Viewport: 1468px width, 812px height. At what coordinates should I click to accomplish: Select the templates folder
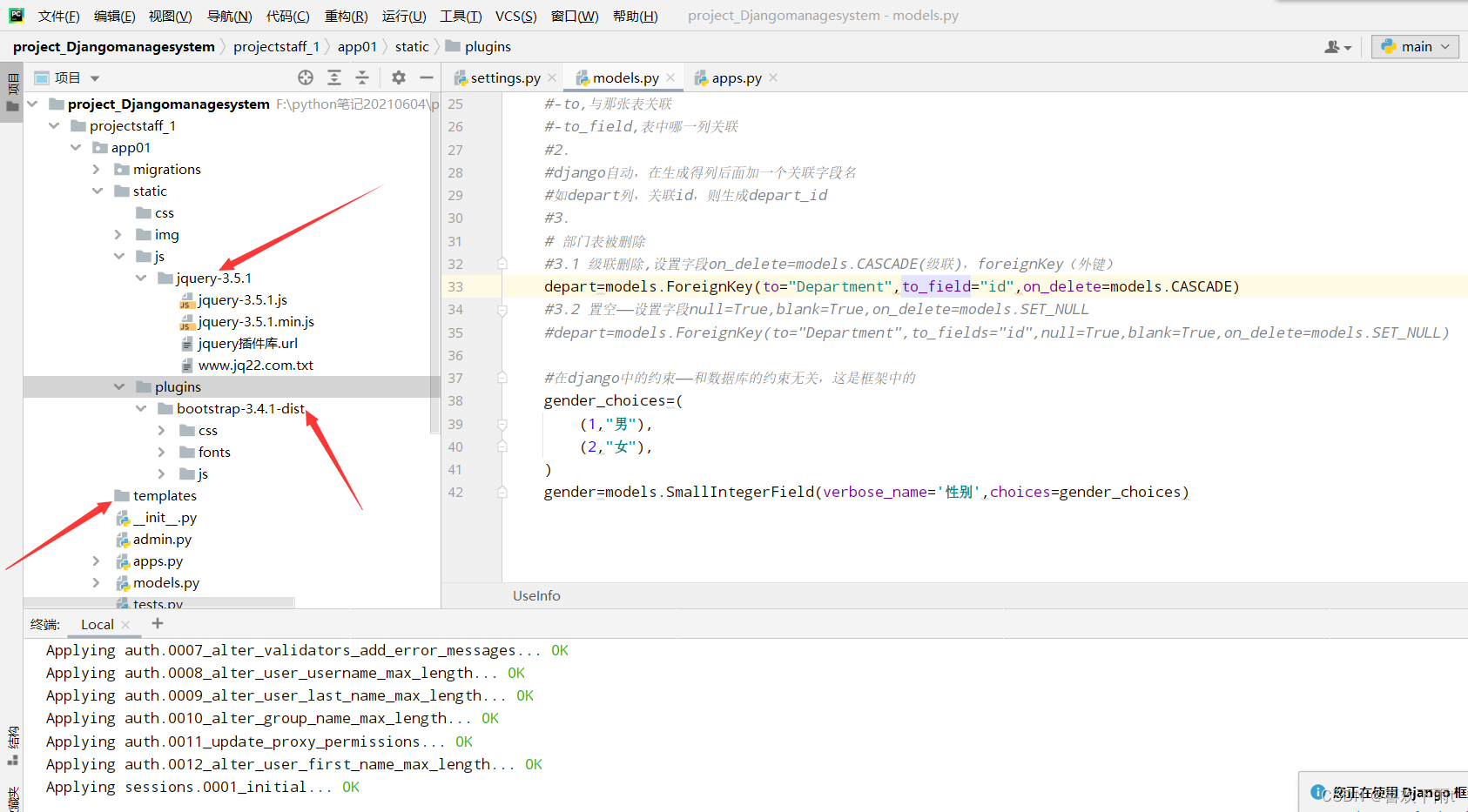[156, 496]
